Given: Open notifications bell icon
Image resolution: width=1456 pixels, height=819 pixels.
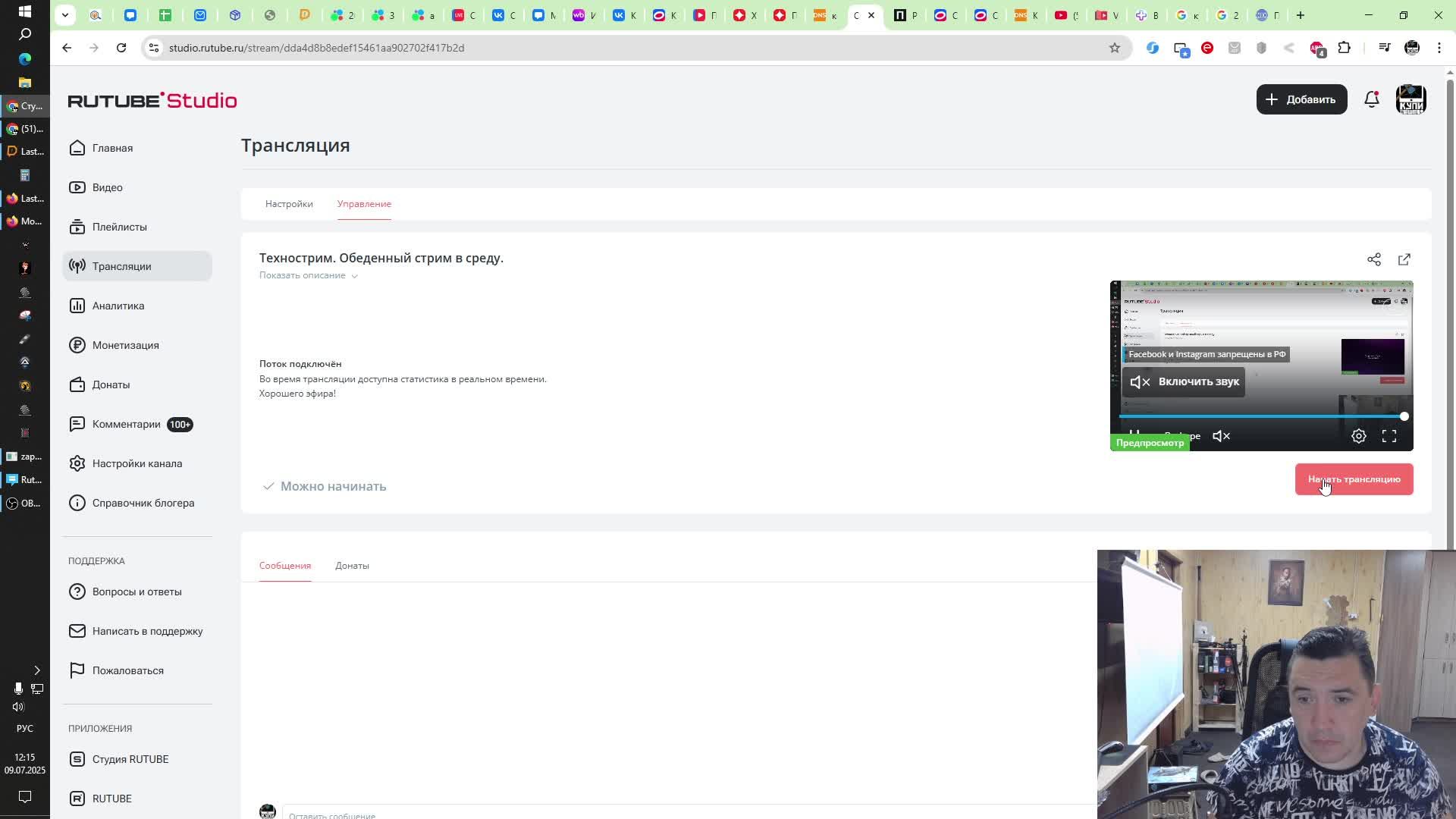Looking at the screenshot, I should click(1371, 99).
